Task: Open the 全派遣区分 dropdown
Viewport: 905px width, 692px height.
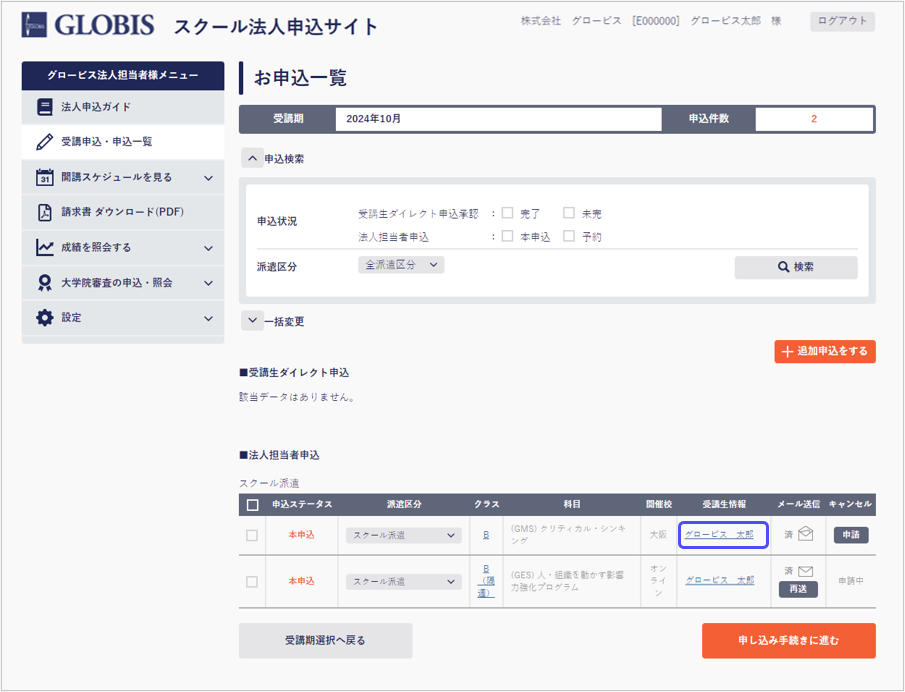Action: tap(401, 265)
